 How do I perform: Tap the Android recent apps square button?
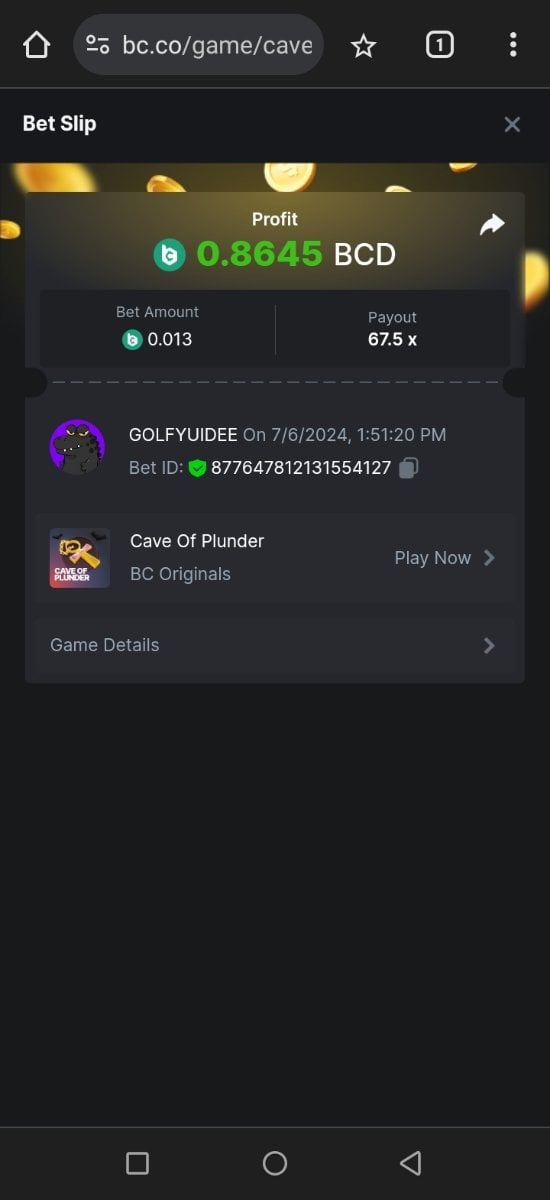tap(138, 1163)
